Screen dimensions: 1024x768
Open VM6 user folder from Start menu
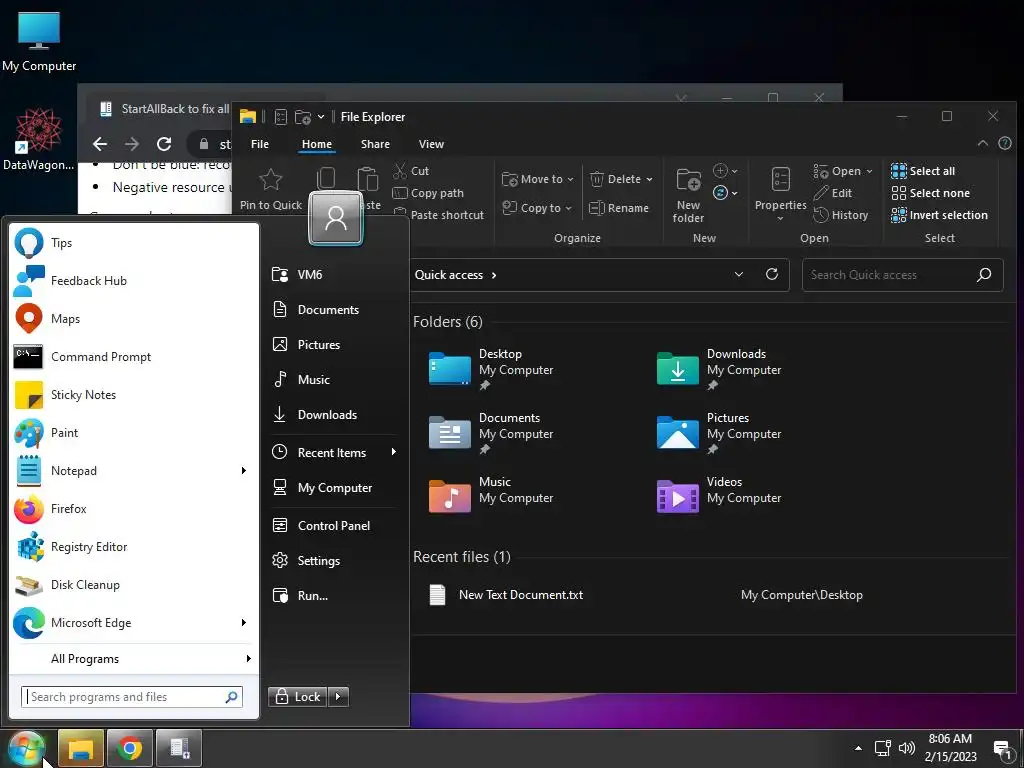(334, 274)
